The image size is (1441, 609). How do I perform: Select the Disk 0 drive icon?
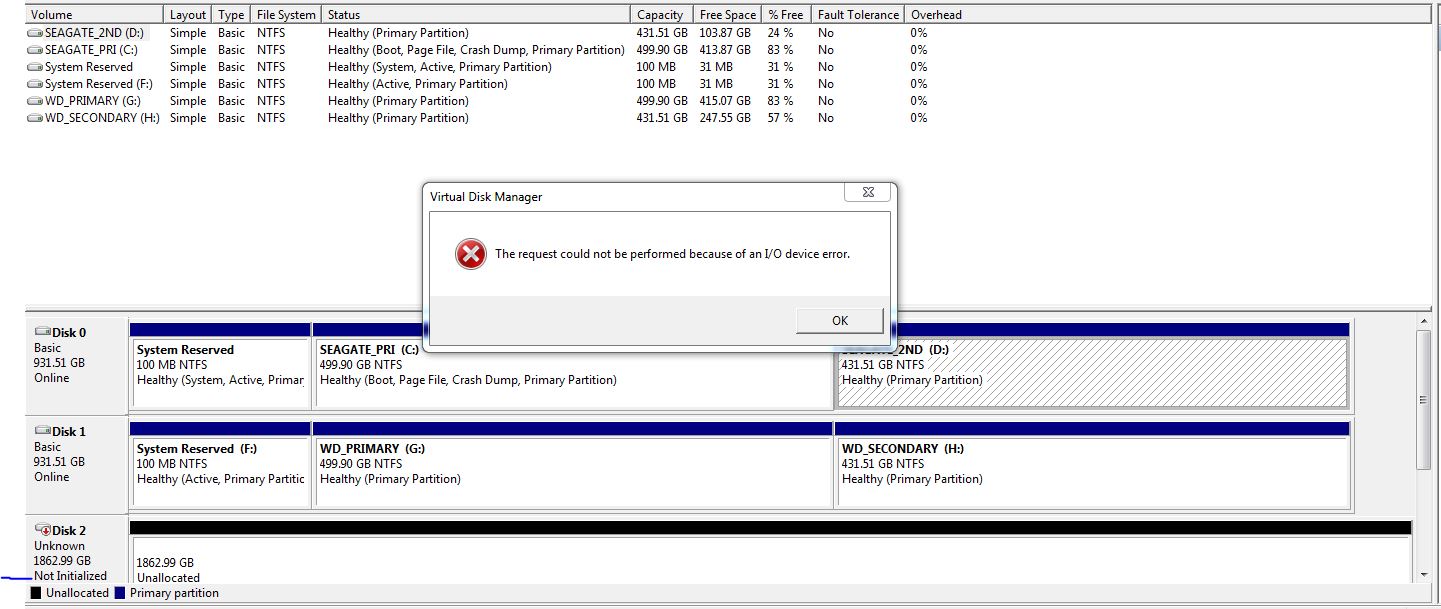coord(42,332)
